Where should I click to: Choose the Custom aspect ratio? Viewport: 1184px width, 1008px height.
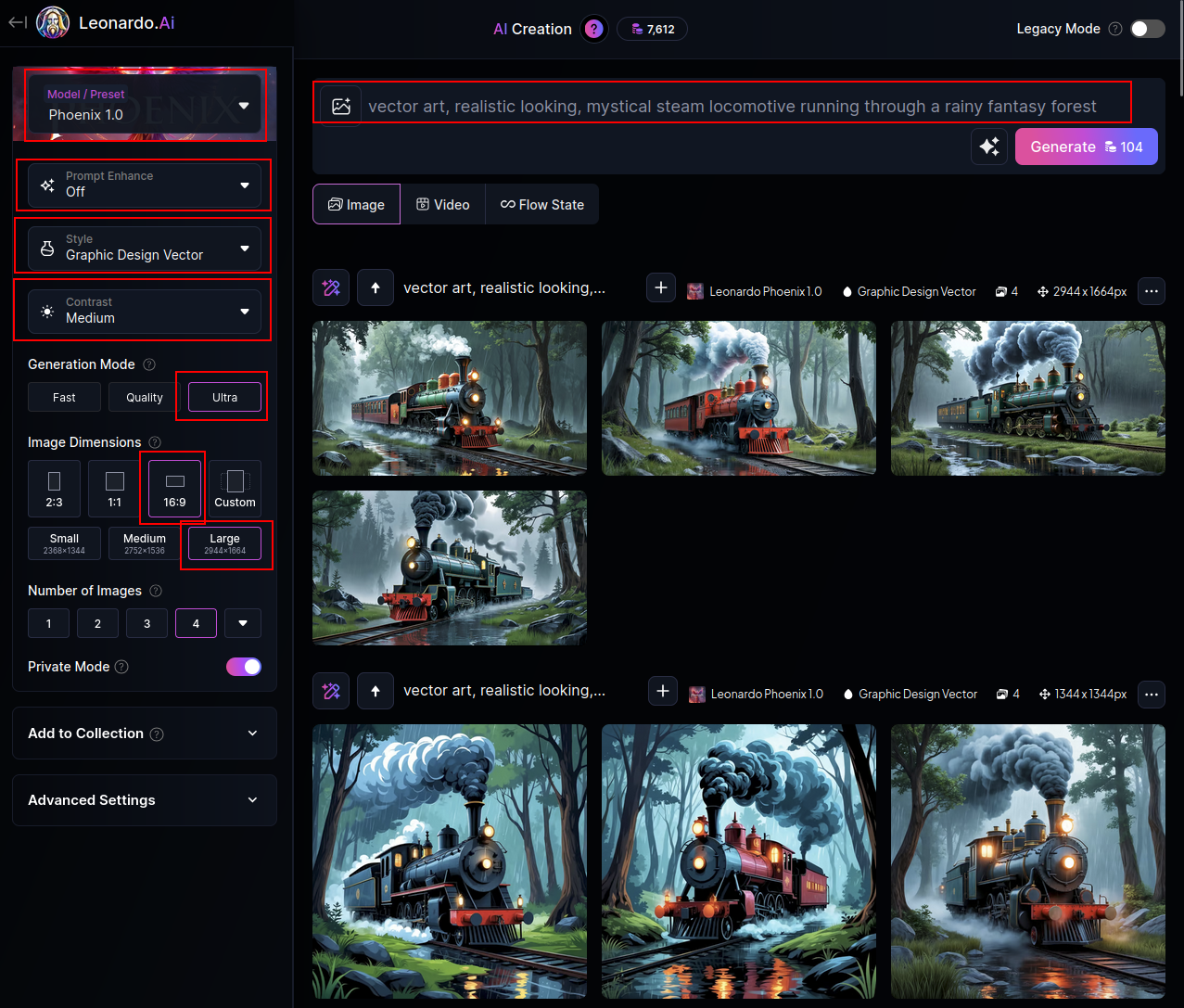[235, 489]
